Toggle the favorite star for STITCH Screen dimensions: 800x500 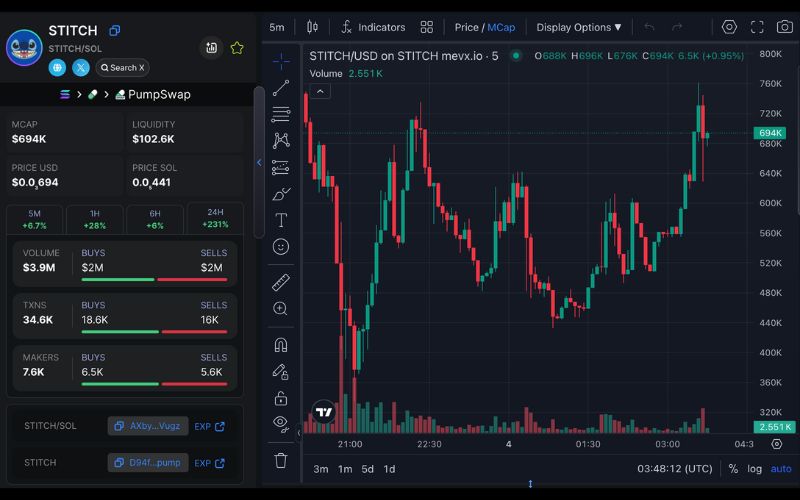point(237,48)
